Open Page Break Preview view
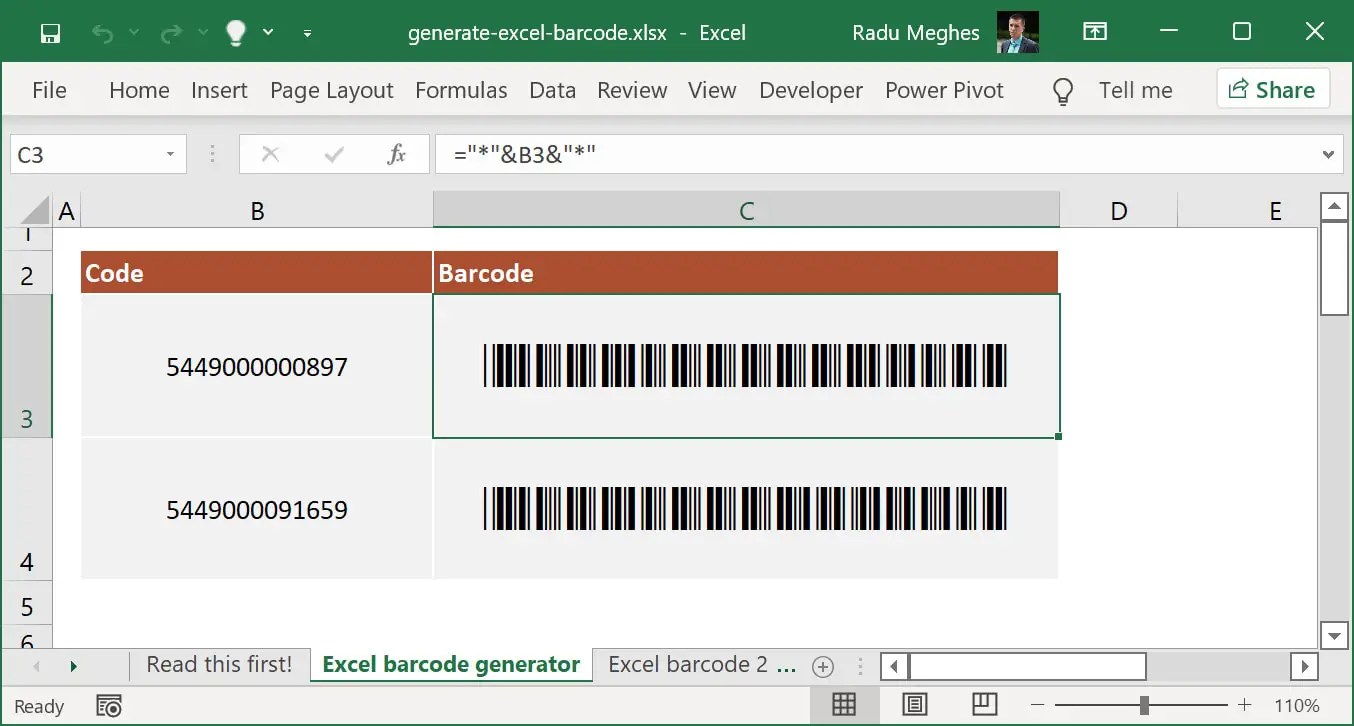The height and width of the screenshot is (726, 1354). [x=984, y=704]
